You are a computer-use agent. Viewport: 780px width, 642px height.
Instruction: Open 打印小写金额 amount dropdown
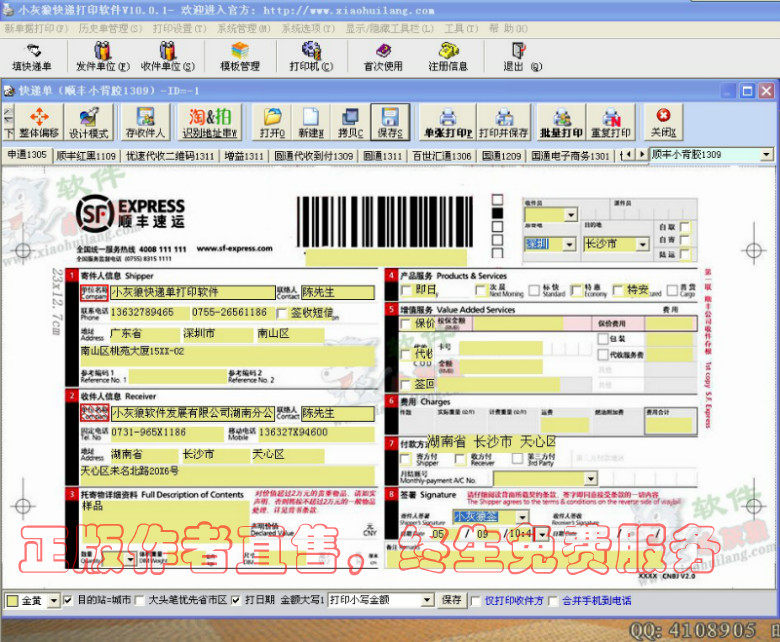tap(427, 600)
